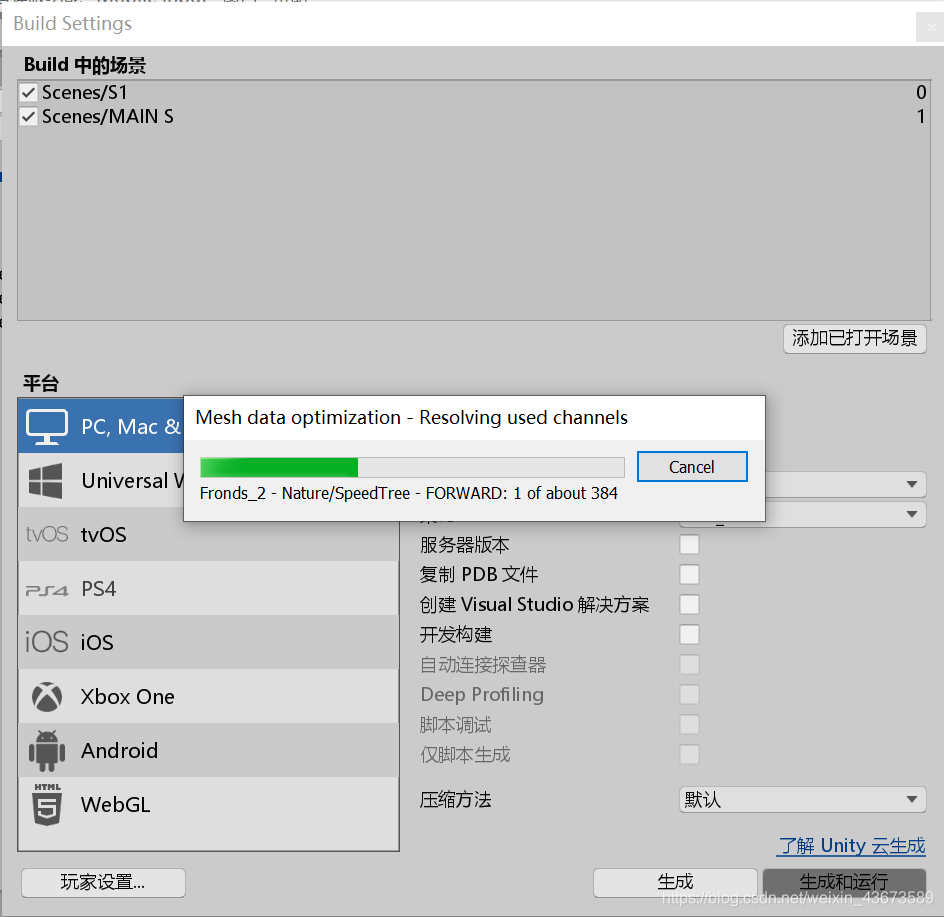The width and height of the screenshot is (944, 917).
Task: Click the Mesh data optimization dialog title
Action: [x=412, y=417]
